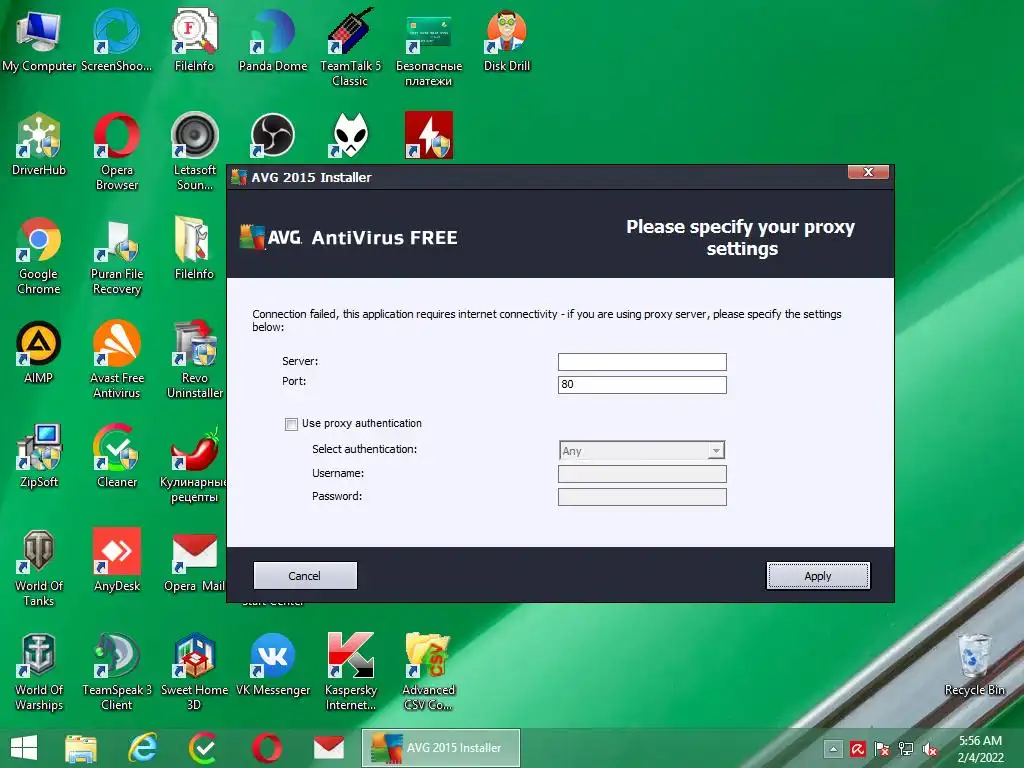Open TeamTalk 5 Classic shortcut
The width and height of the screenshot is (1024, 768).
[350, 47]
